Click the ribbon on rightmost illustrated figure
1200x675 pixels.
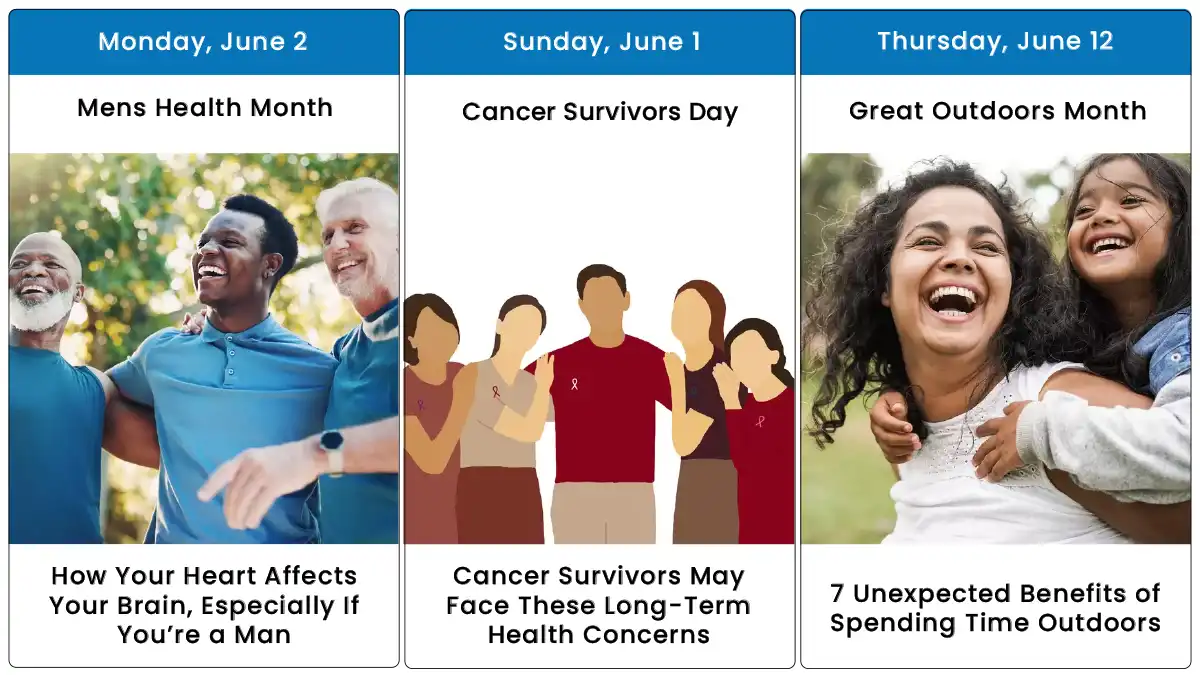pyautogui.click(x=760, y=421)
